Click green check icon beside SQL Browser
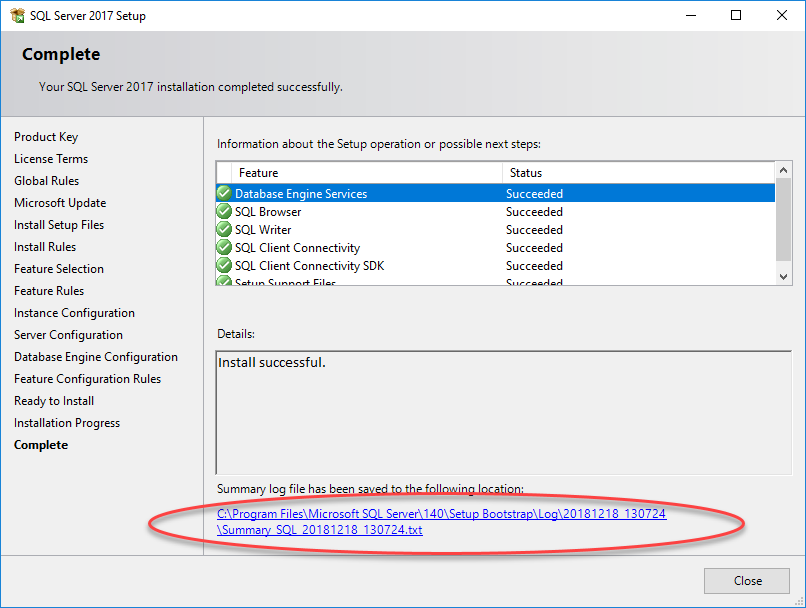Screen dimensions: 806x608 (x=224, y=212)
